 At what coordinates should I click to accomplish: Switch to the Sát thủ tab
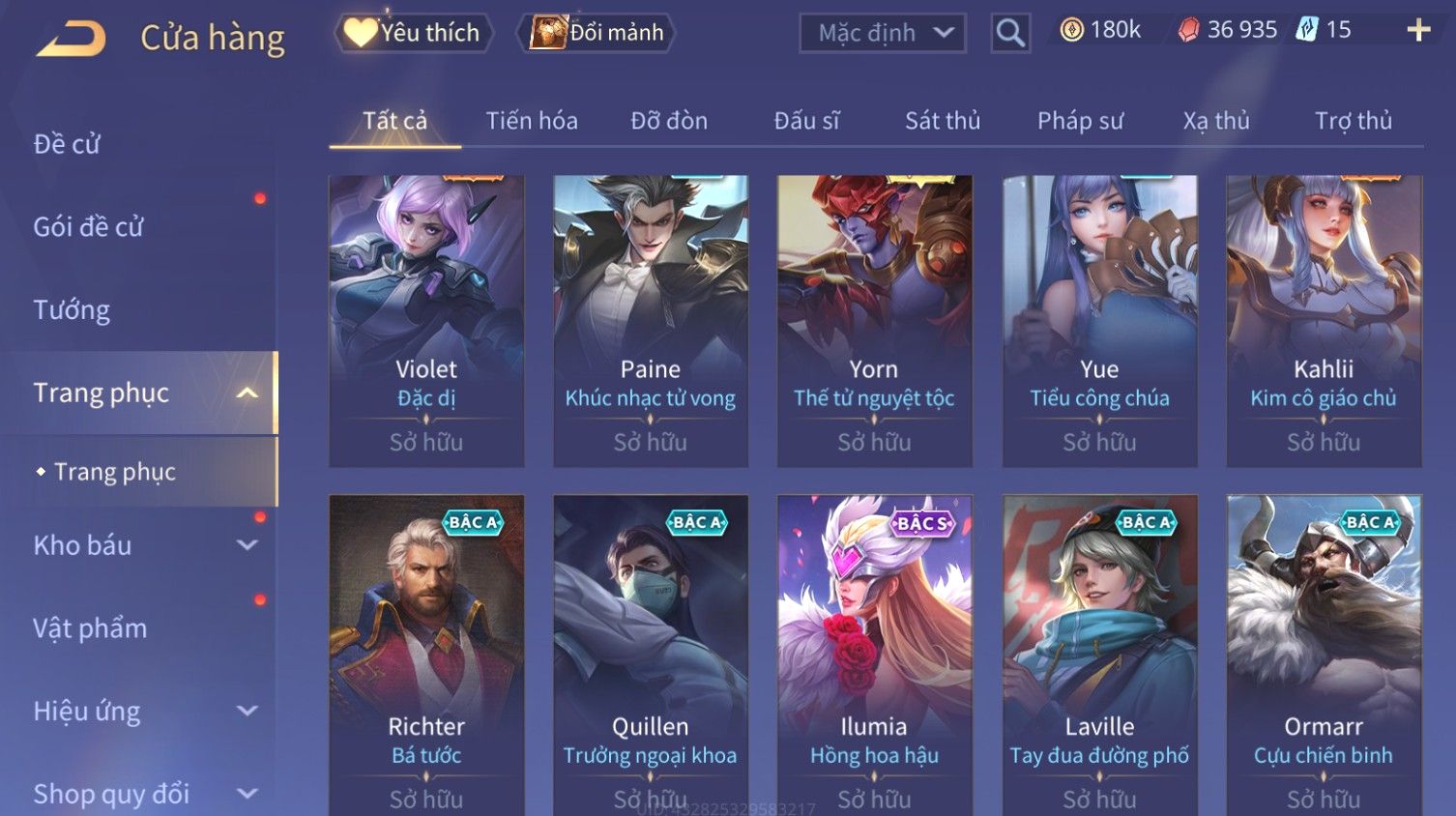pyautogui.click(x=943, y=121)
